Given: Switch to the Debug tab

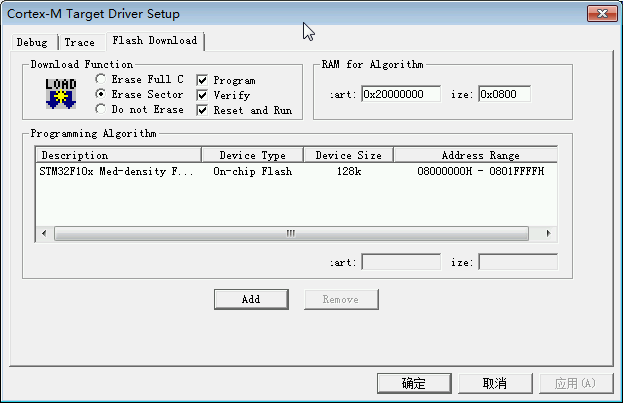Looking at the screenshot, I should click(x=32, y=43).
